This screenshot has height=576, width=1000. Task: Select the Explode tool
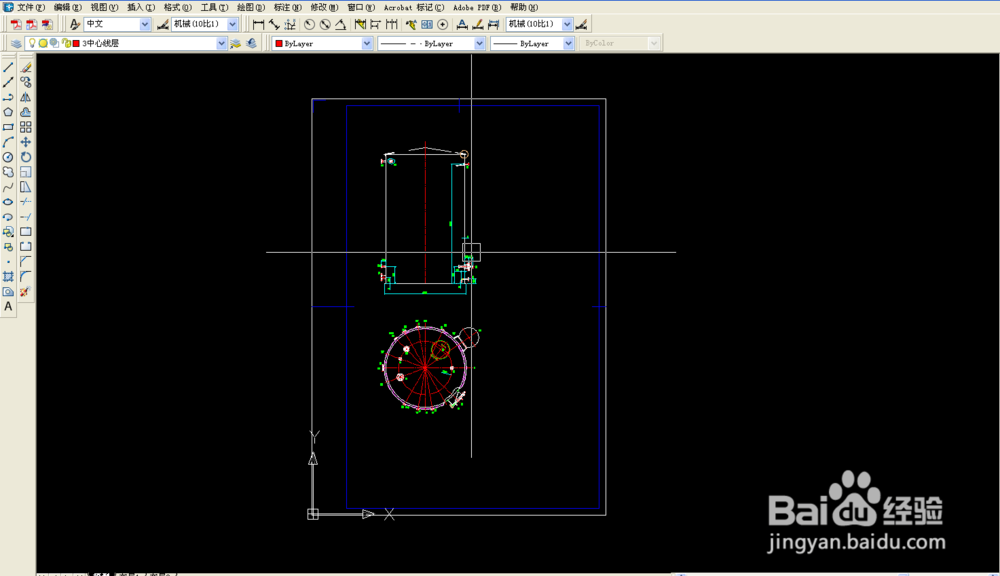tap(26, 292)
